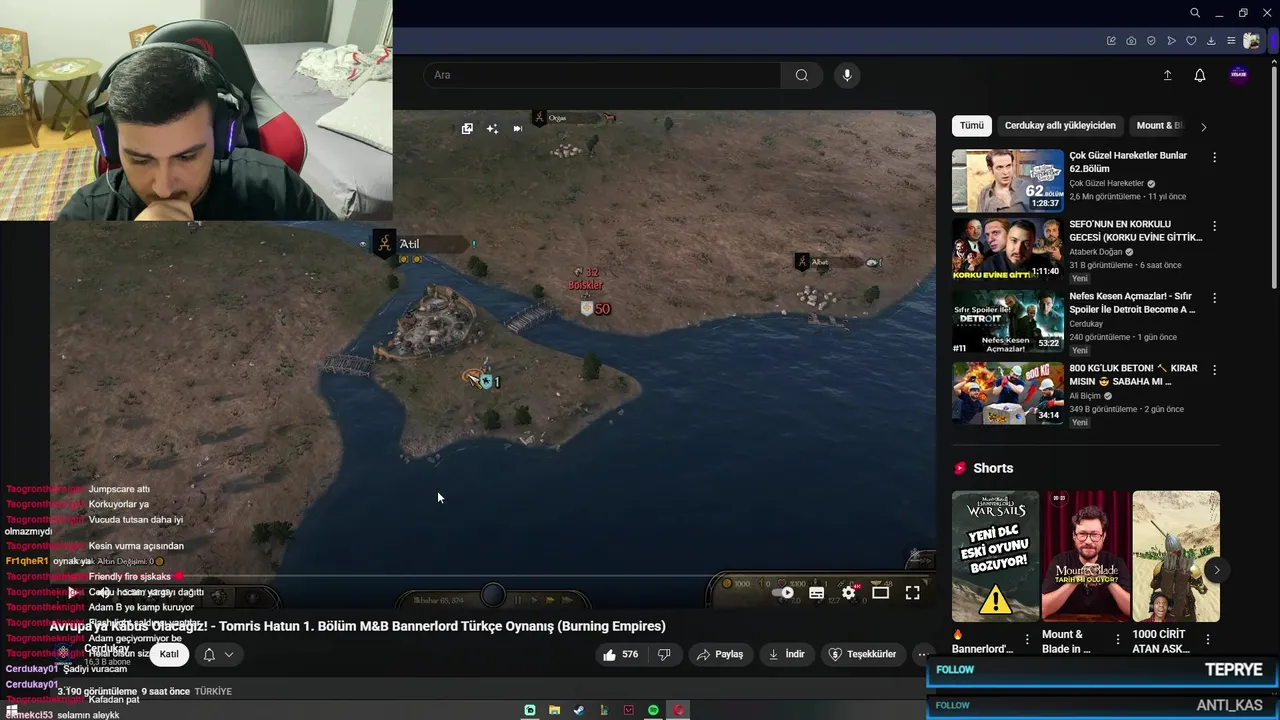Click the Teşekkürler thanks button
The height and width of the screenshot is (720, 1280).
pos(863,654)
